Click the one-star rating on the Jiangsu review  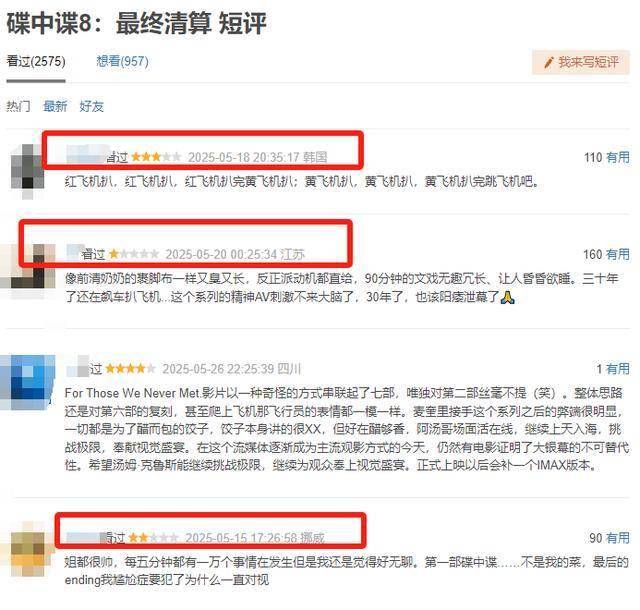(134, 254)
